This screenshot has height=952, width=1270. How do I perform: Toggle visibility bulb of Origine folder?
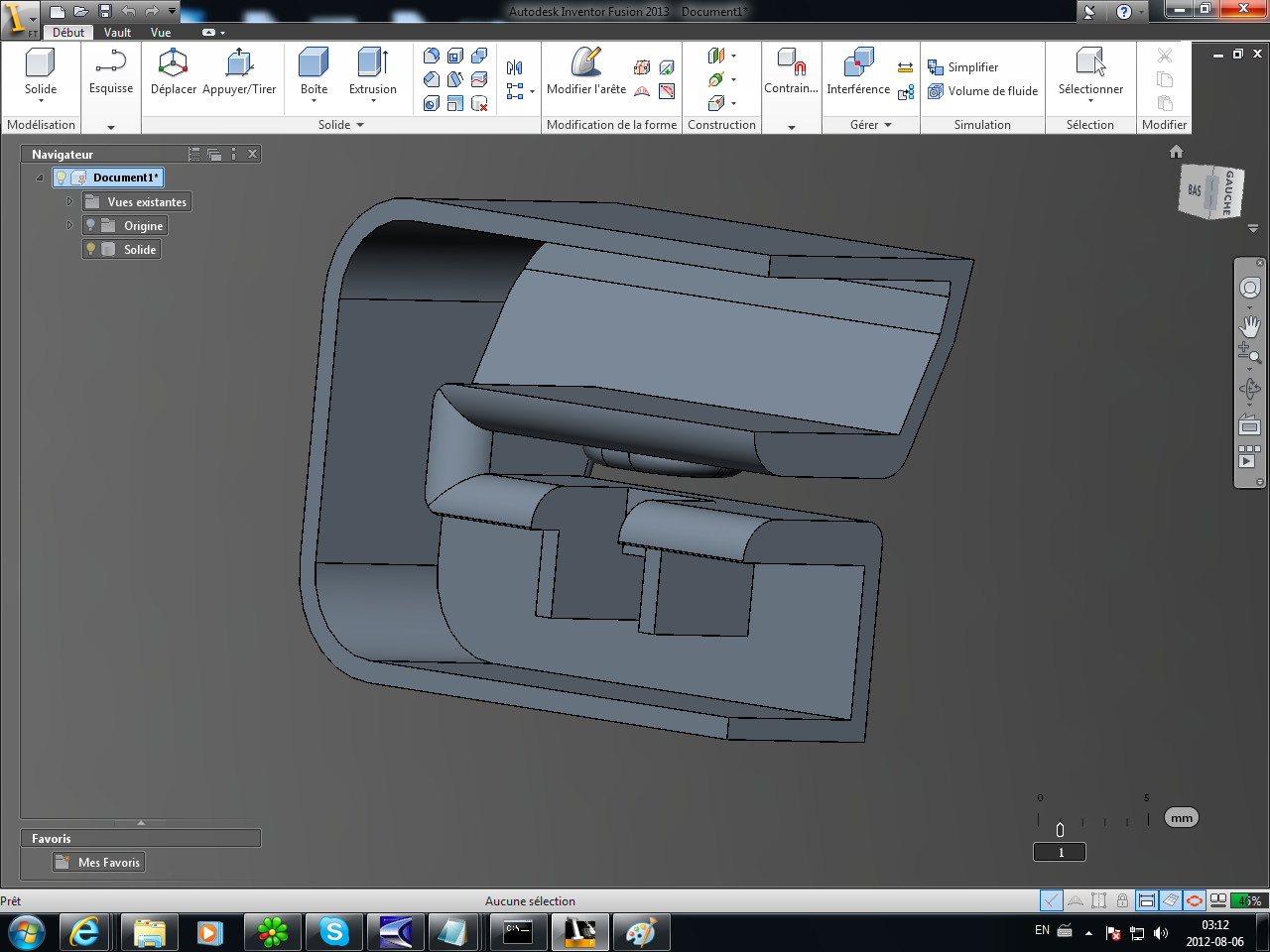(x=90, y=226)
